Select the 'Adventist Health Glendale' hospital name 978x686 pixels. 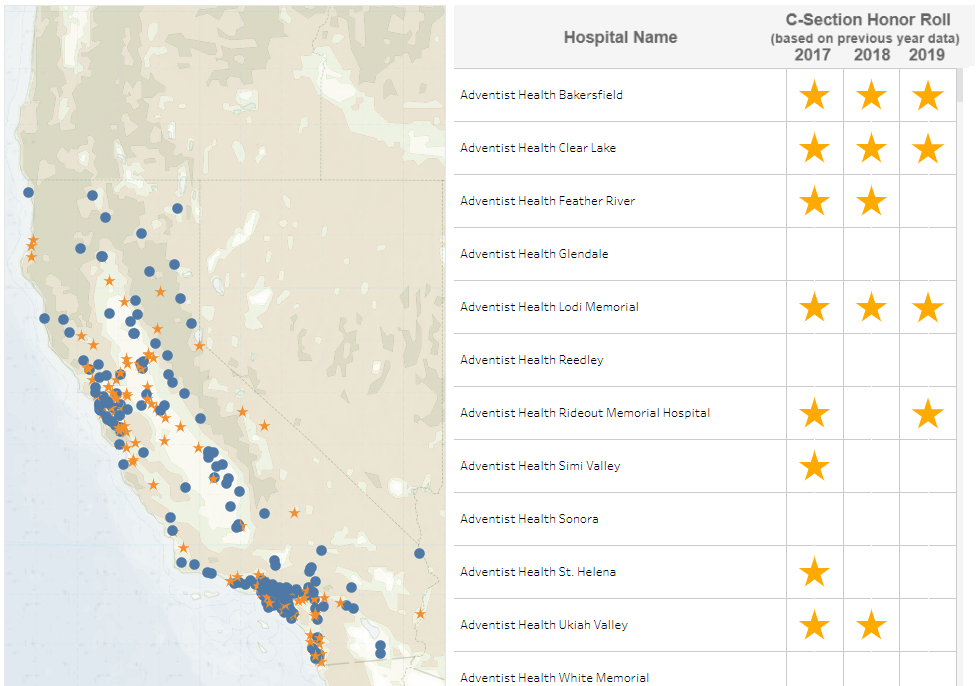535,254
